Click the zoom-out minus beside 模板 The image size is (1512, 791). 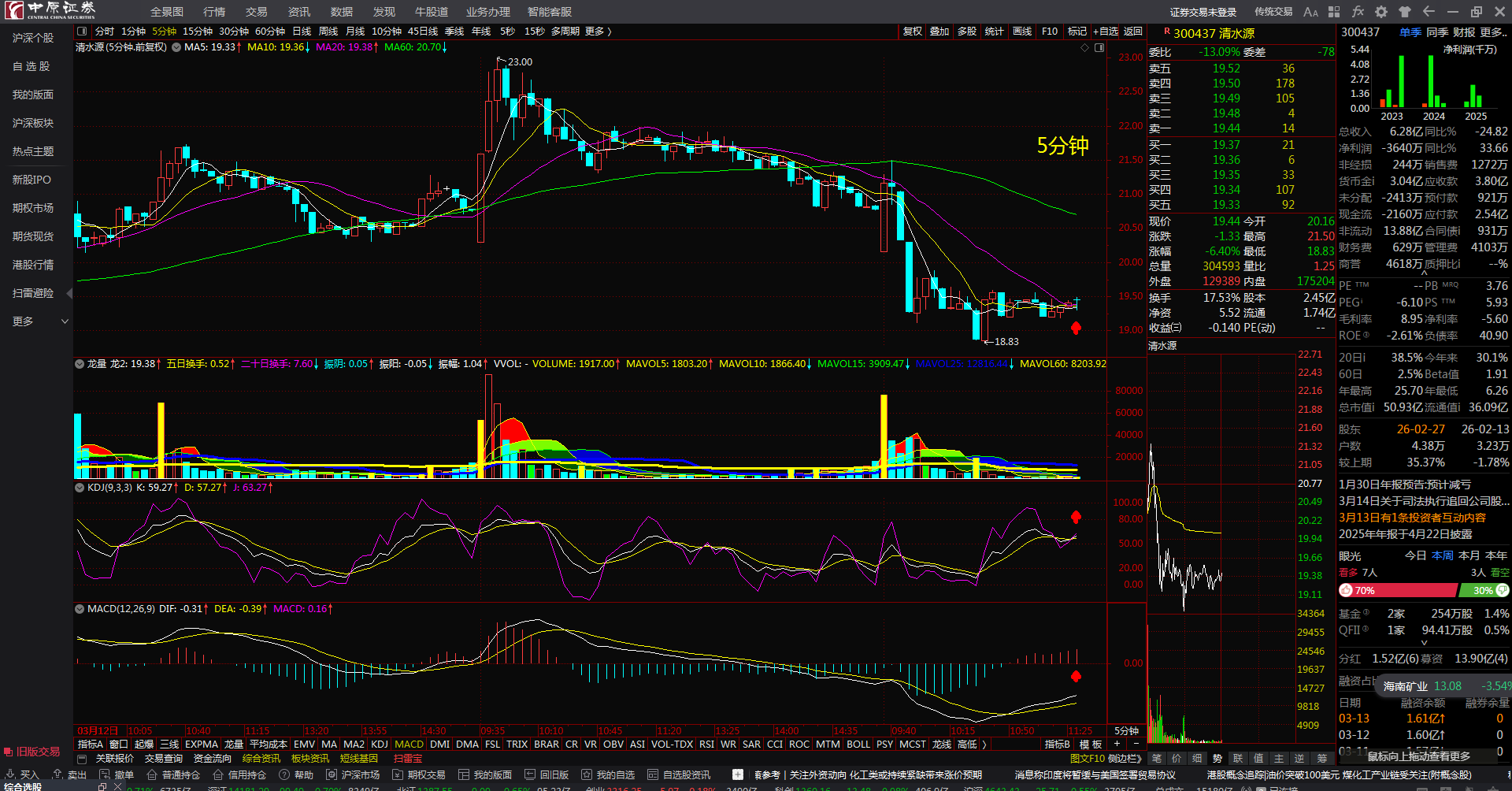[1136, 745]
